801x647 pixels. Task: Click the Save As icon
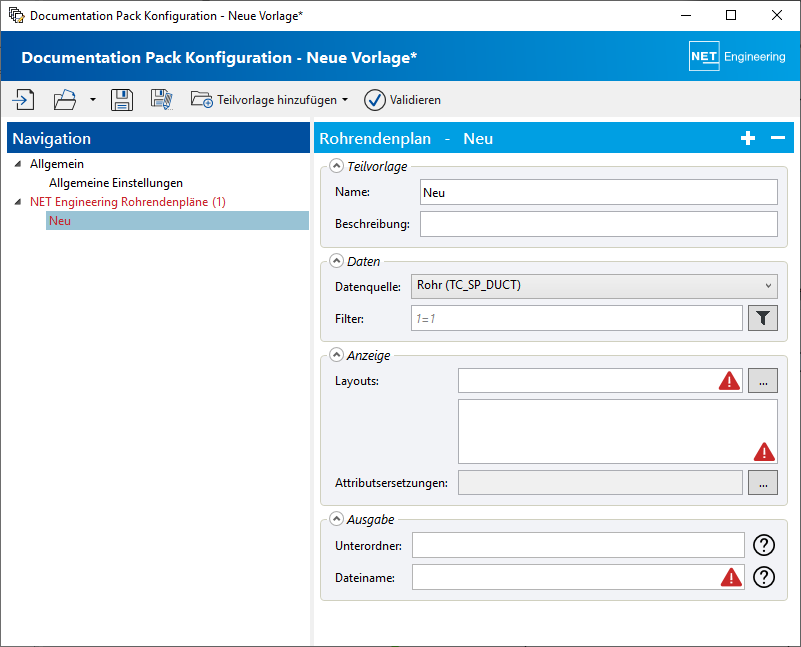coord(162,100)
